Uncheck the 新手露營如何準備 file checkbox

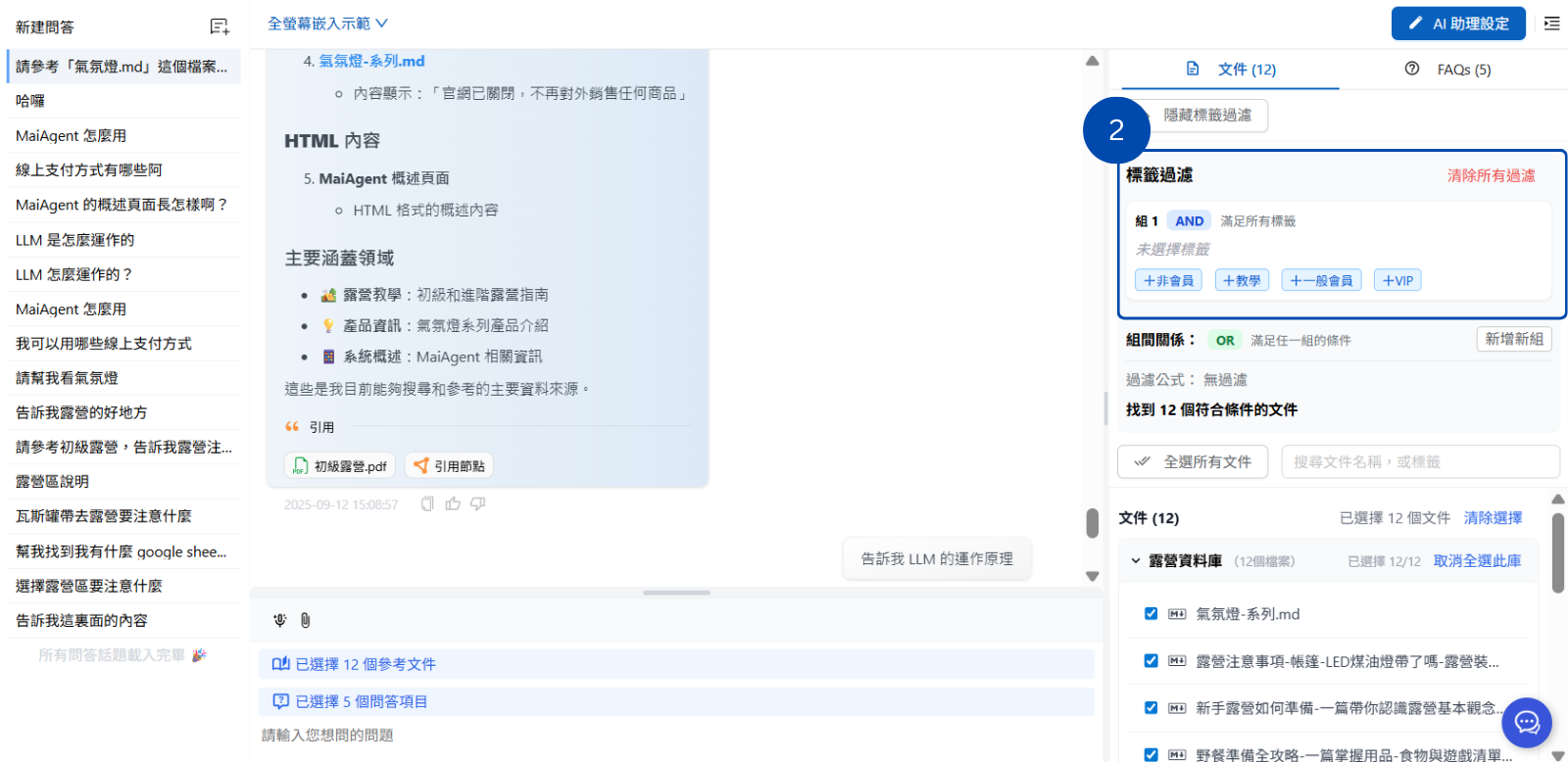1151,708
